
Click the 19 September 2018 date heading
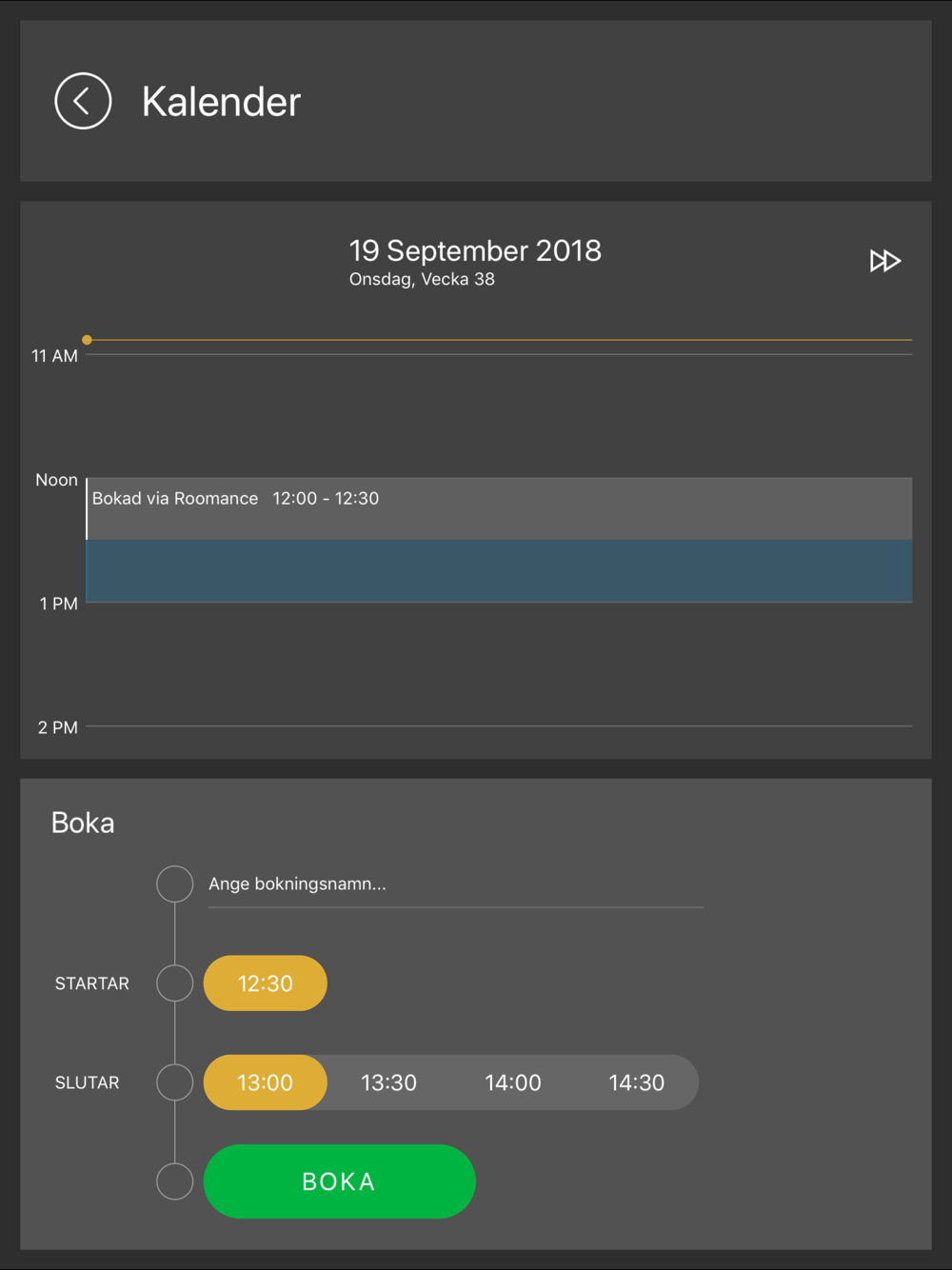click(475, 251)
